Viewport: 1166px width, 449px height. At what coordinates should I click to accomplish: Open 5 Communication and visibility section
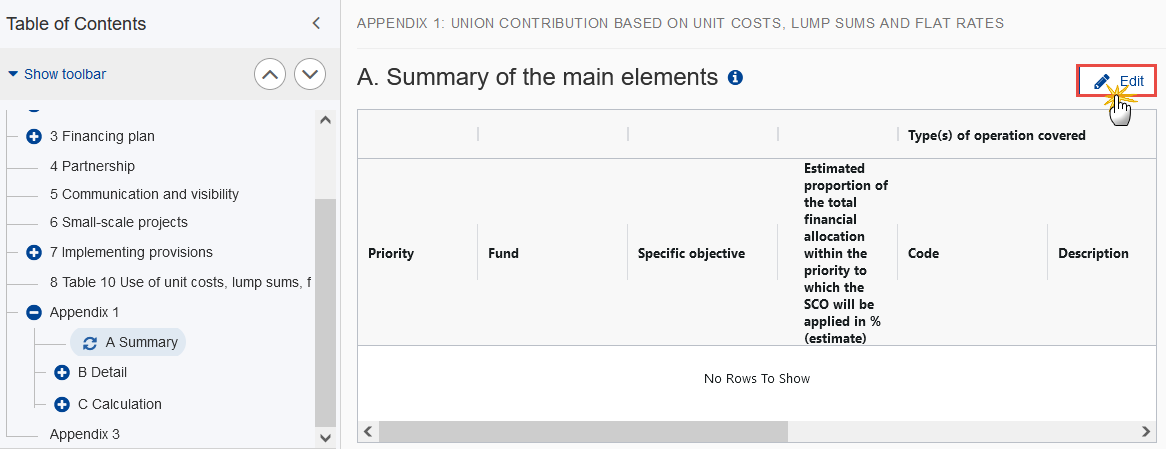click(x=144, y=195)
